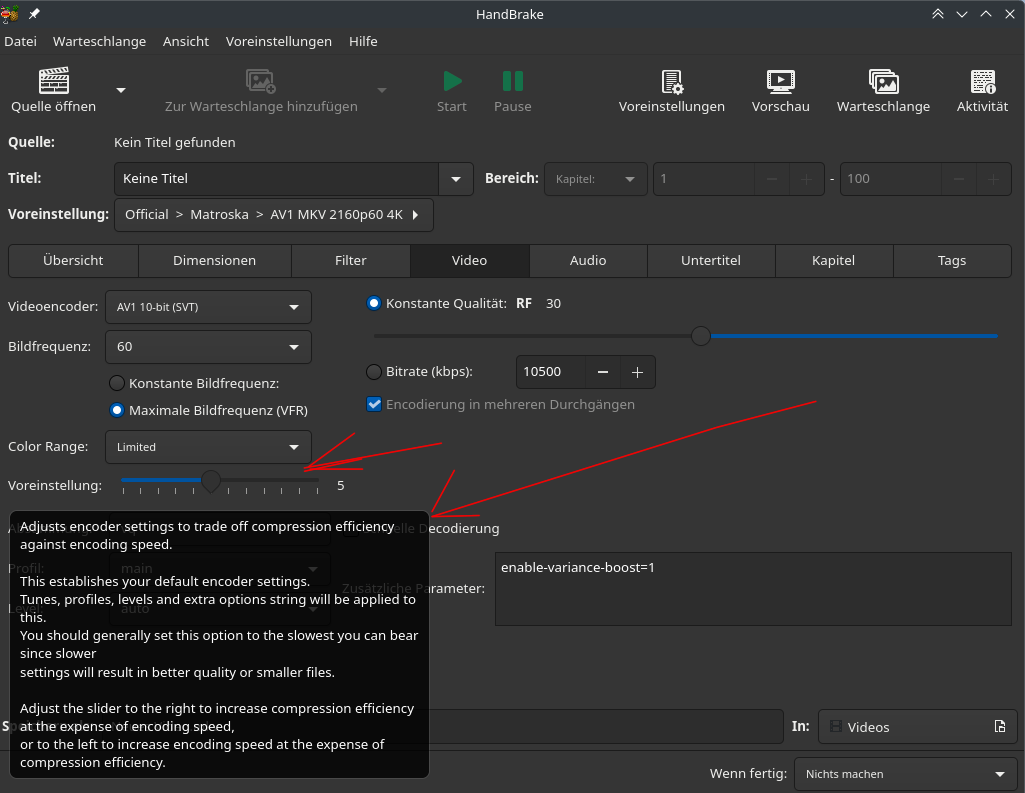This screenshot has height=793, width=1025.
Task: Open the Bildfrequenz dropdown showing 60
Action: 208,346
